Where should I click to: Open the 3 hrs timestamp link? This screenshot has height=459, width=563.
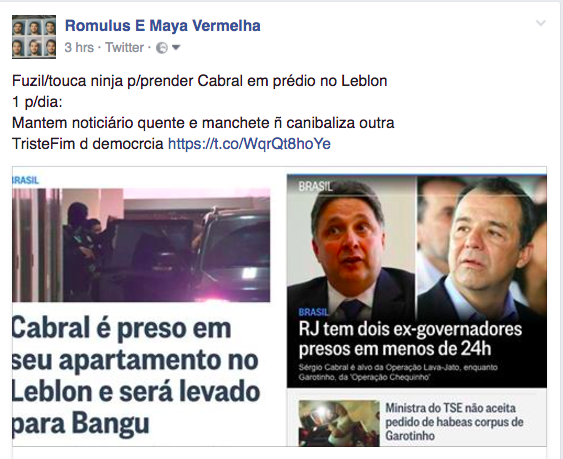79,47
